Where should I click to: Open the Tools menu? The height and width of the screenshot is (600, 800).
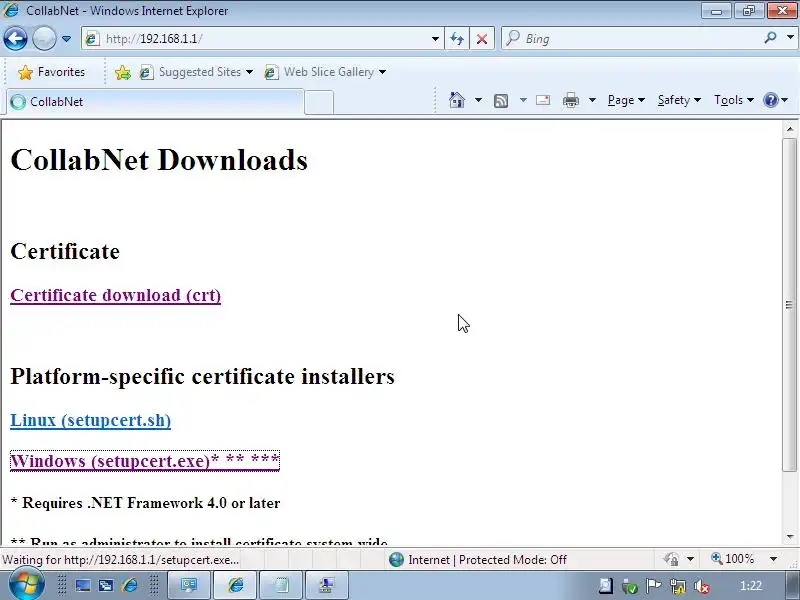coord(734,100)
